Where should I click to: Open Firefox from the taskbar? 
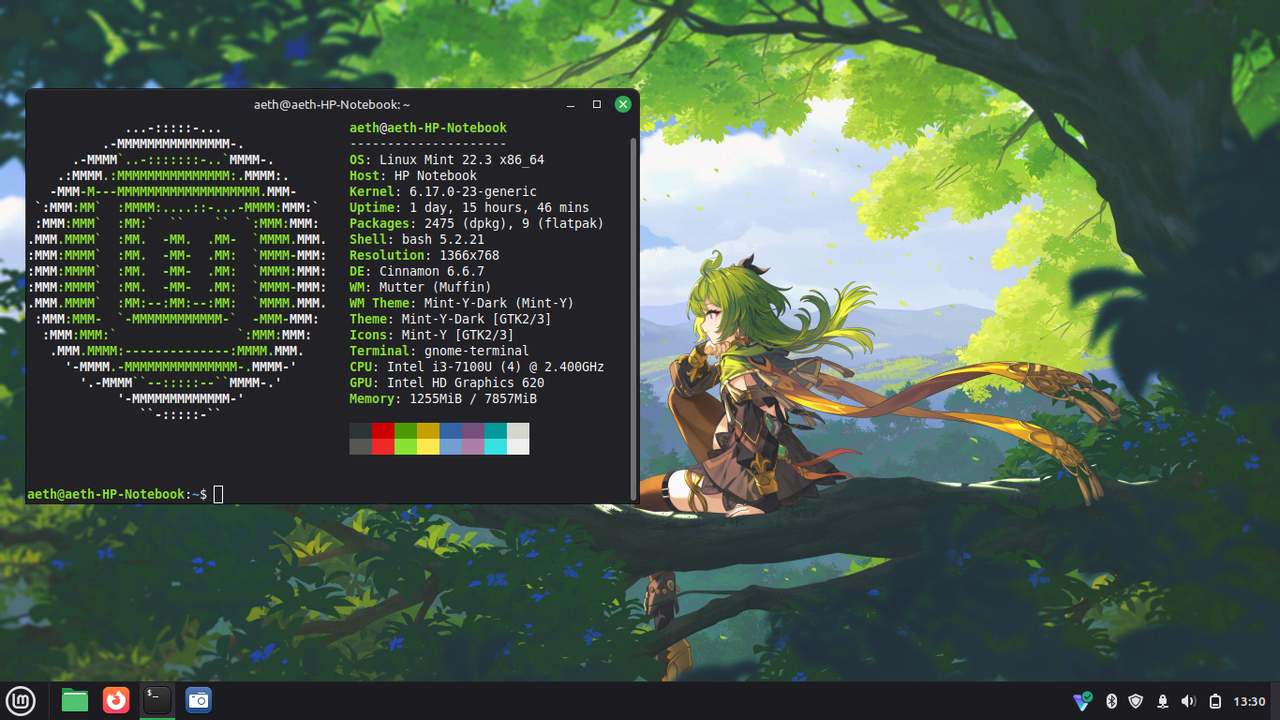[116, 700]
